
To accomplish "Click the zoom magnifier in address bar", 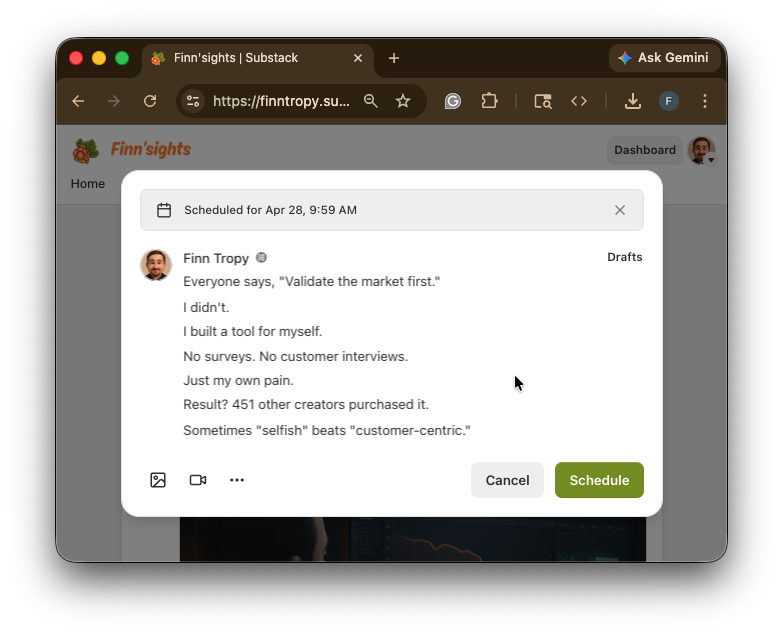I will click(x=370, y=101).
